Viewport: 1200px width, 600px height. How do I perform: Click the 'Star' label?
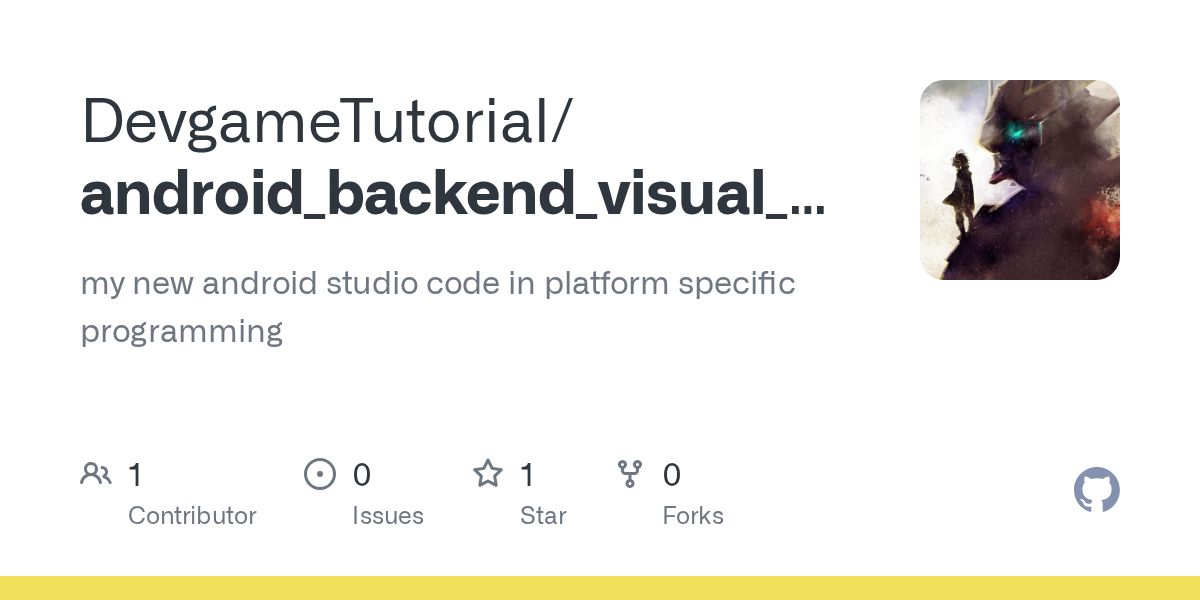point(543,516)
